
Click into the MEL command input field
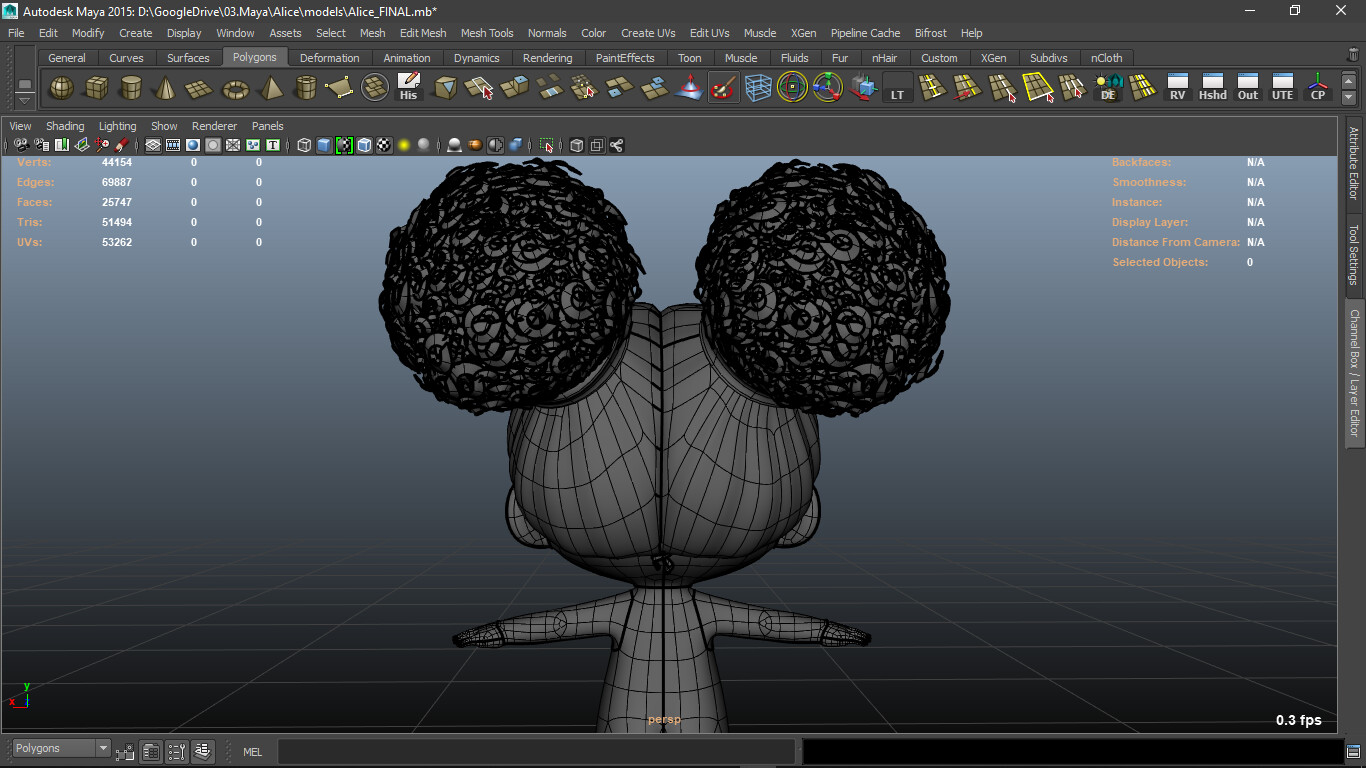click(536, 751)
